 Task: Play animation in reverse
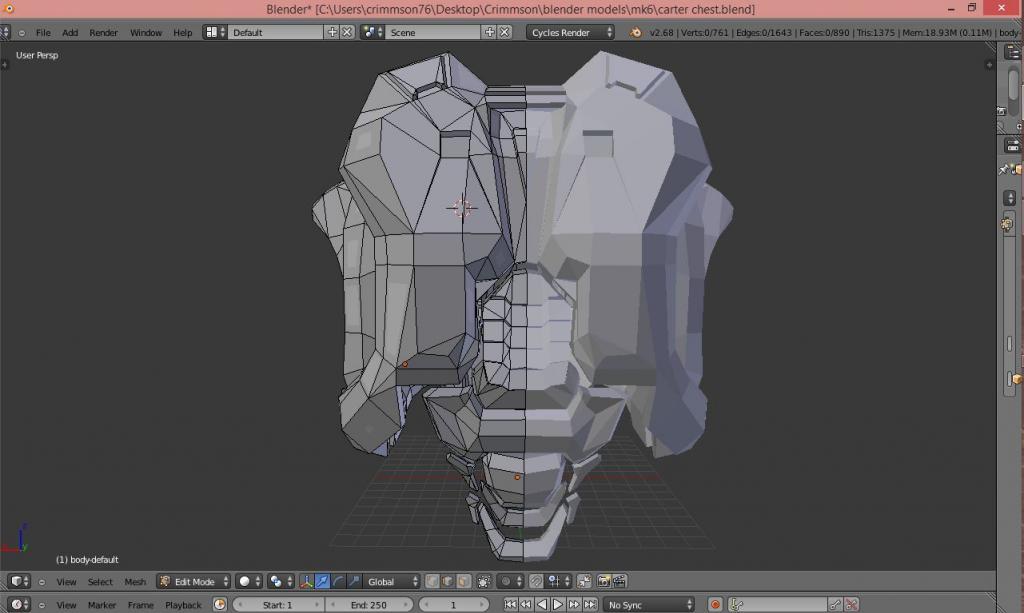click(x=542, y=605)
